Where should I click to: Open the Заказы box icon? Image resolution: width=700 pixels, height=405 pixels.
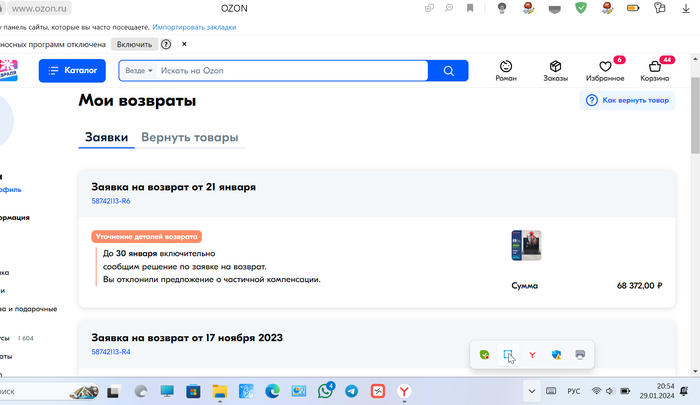(x=555, y=71)
